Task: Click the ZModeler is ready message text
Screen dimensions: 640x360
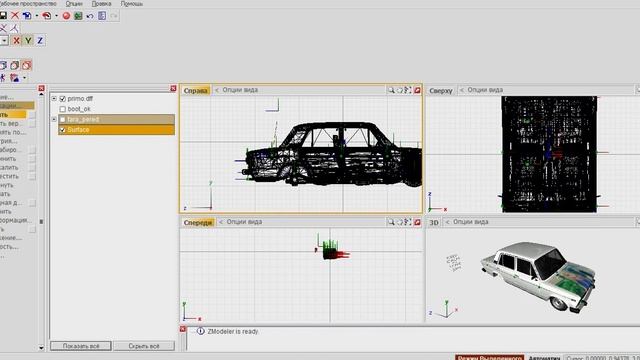Action: coord(233,331)
